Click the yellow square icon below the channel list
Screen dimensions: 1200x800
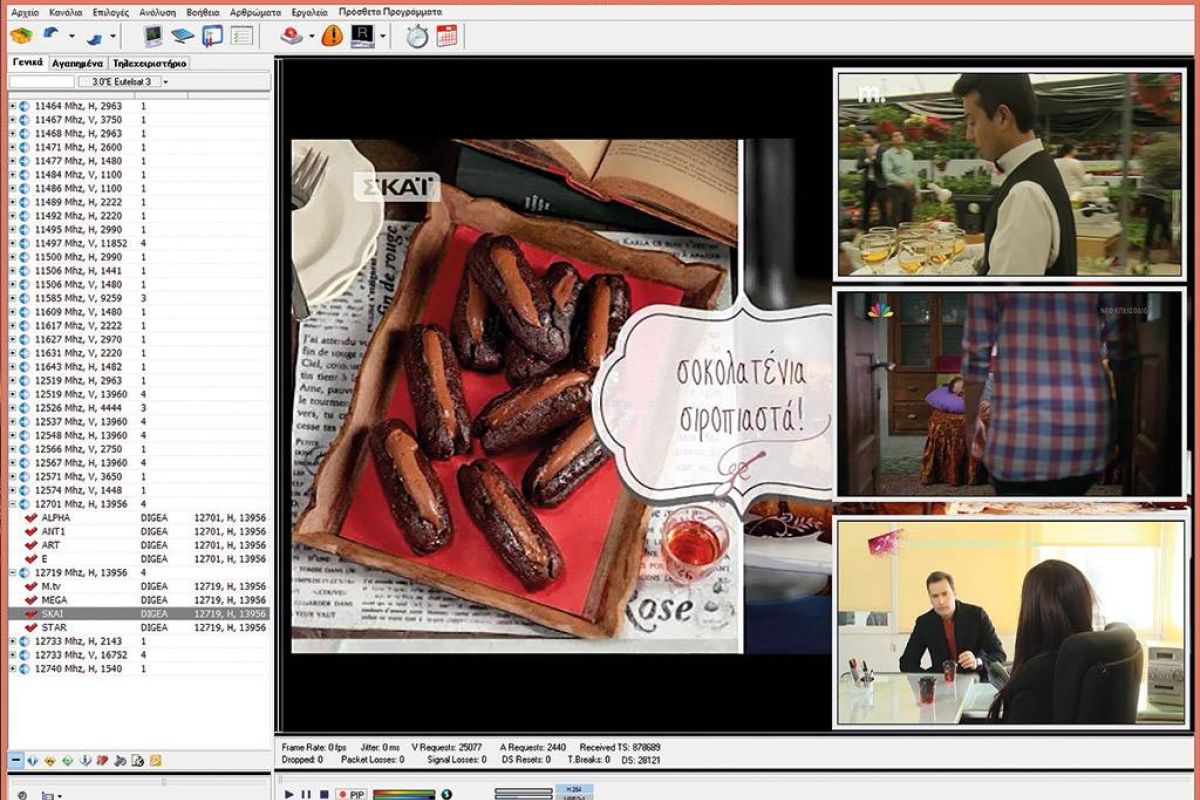155,761
